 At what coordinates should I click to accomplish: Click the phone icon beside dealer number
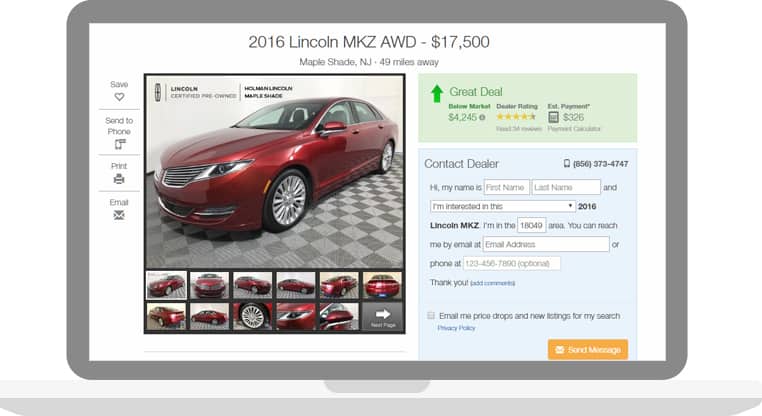[x=567, y=164]
